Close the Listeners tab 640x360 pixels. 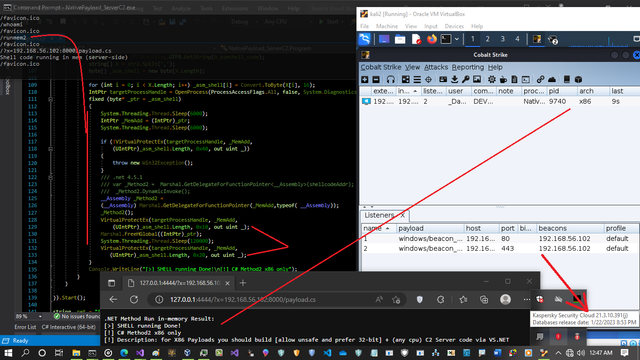(402, 215)
